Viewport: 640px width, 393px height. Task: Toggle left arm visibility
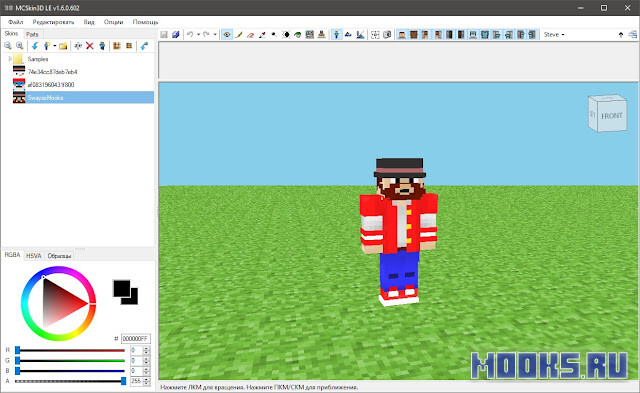click(425, 35)
